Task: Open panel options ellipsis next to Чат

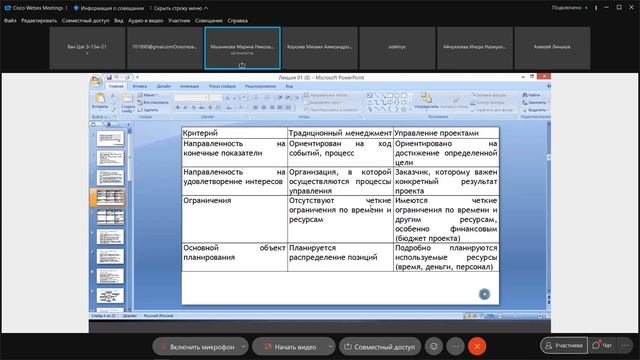Action: point(625,345)
